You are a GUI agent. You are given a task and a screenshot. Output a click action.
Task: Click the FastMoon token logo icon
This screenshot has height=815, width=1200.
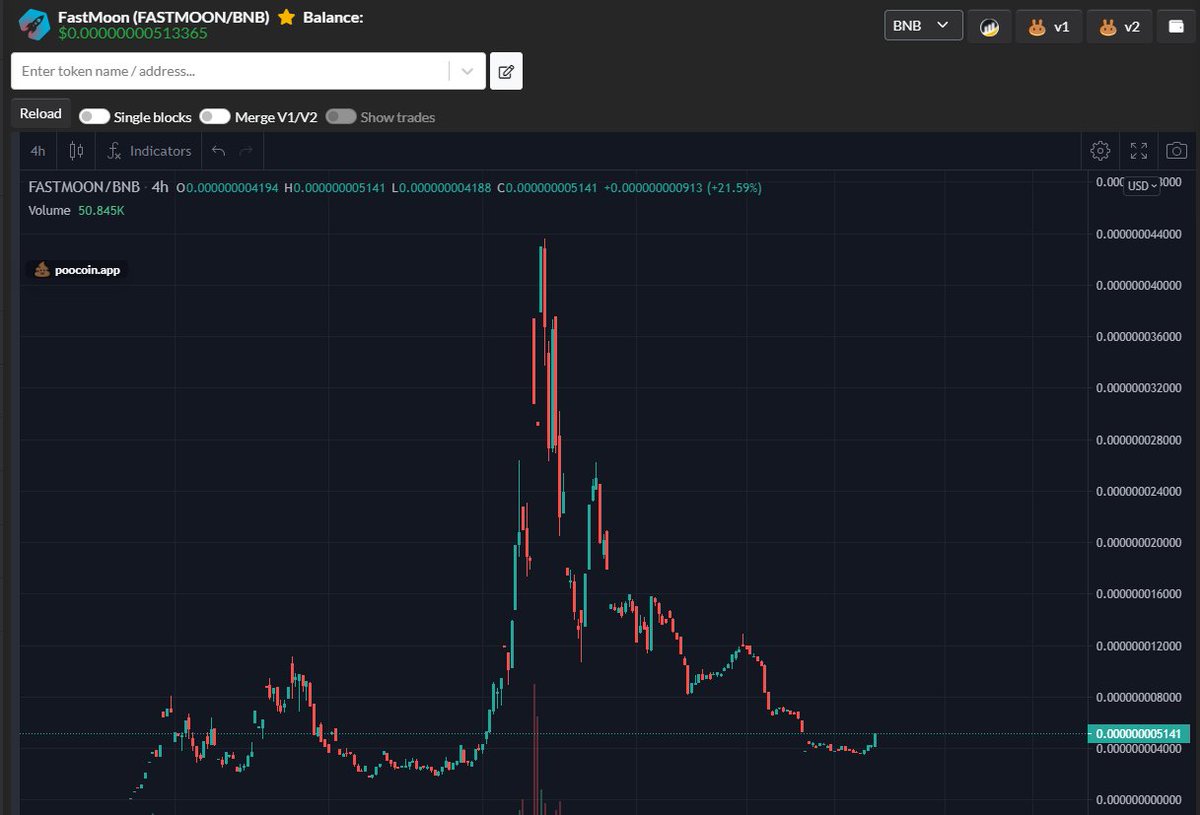point(35,25)
